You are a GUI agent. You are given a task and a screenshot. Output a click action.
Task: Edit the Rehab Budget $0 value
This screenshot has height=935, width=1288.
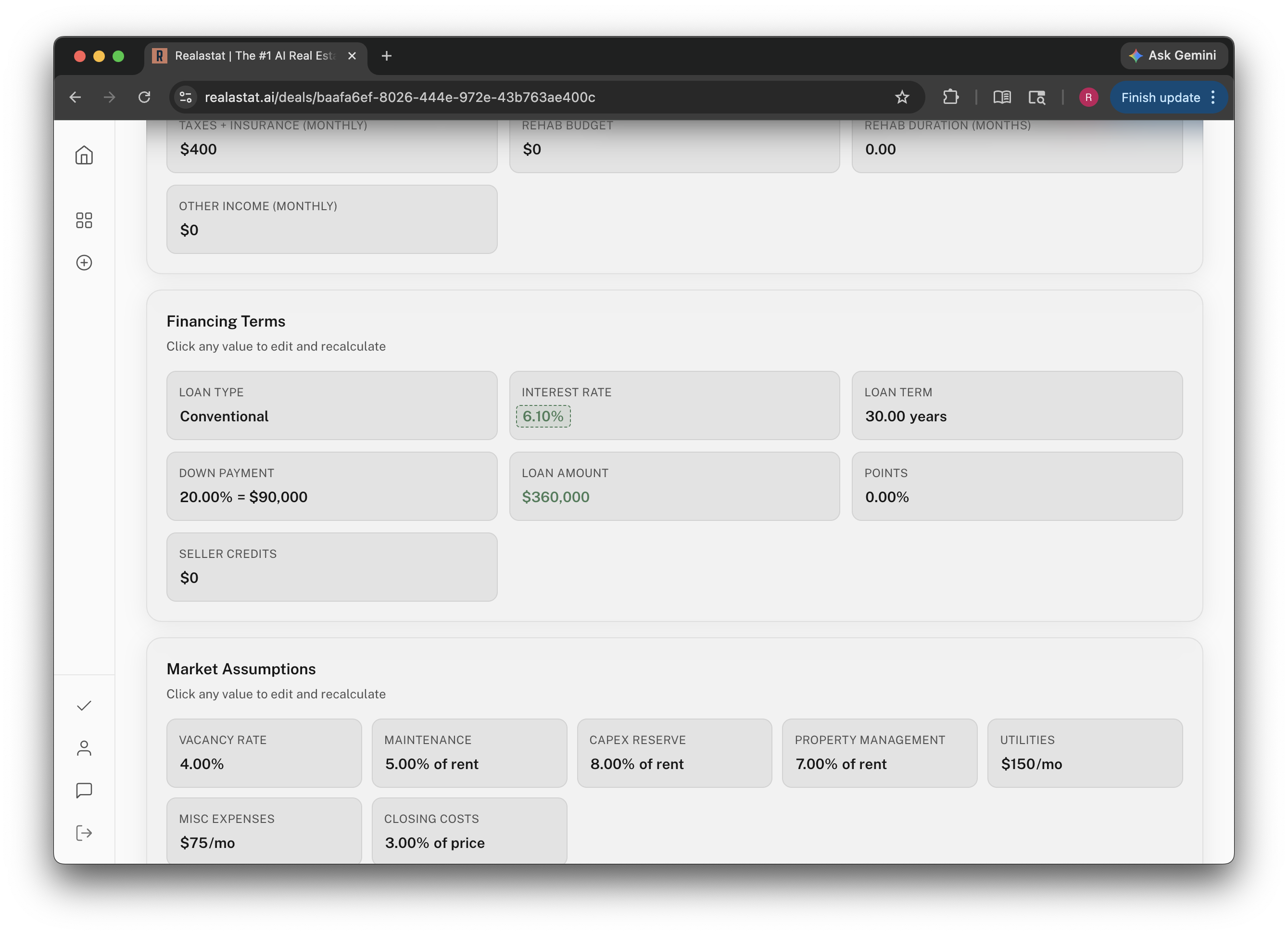point(531,150)
